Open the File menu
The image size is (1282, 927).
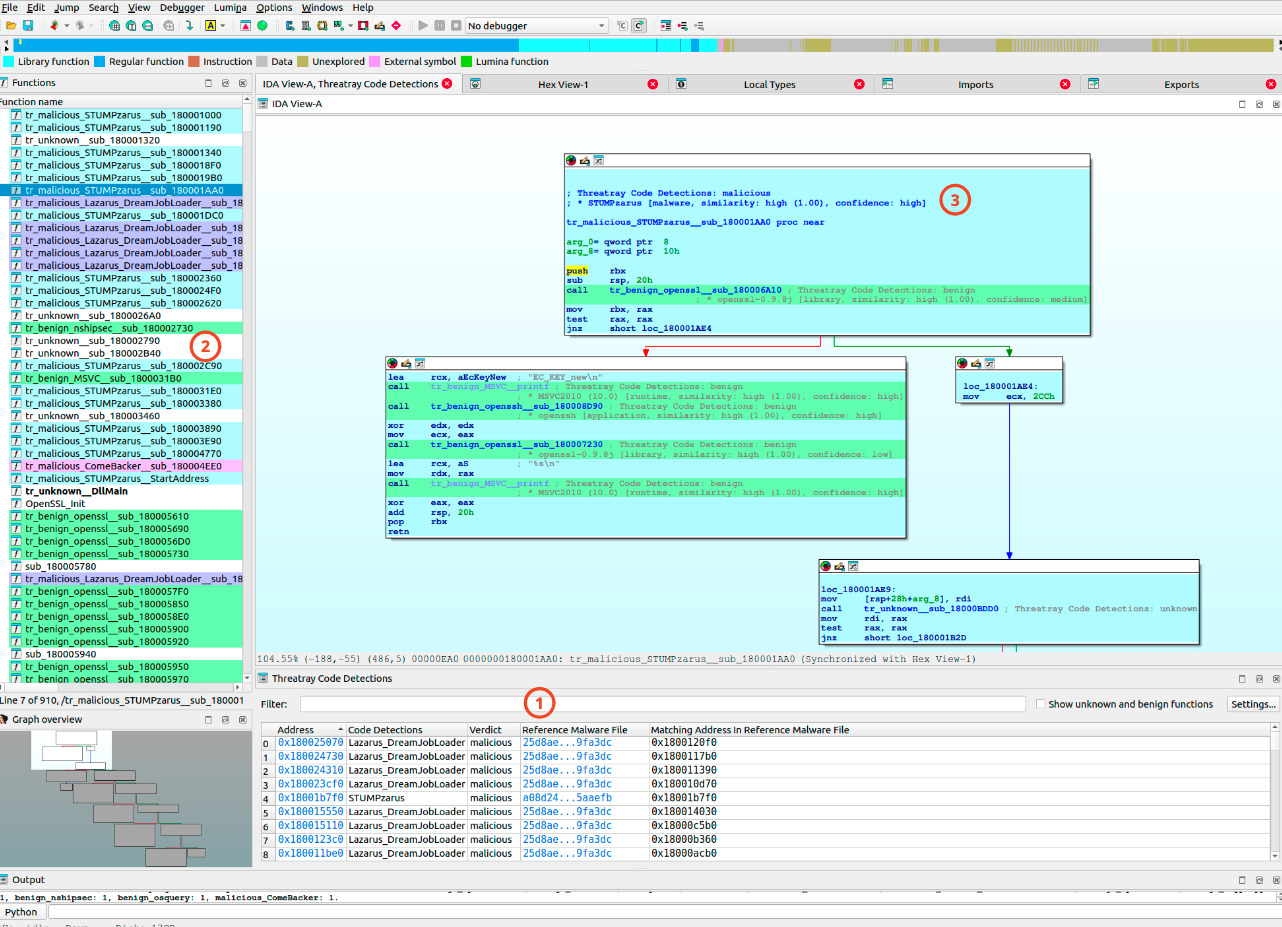point(10,7)
